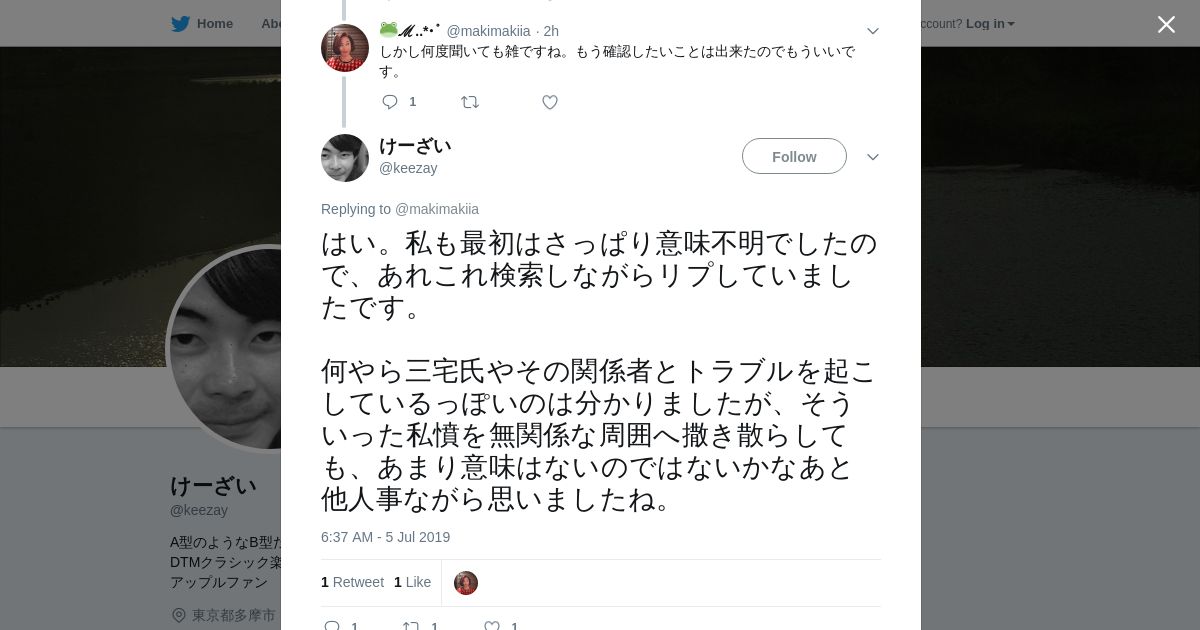View the 1 Retweet list

click(x=352, y=582)
